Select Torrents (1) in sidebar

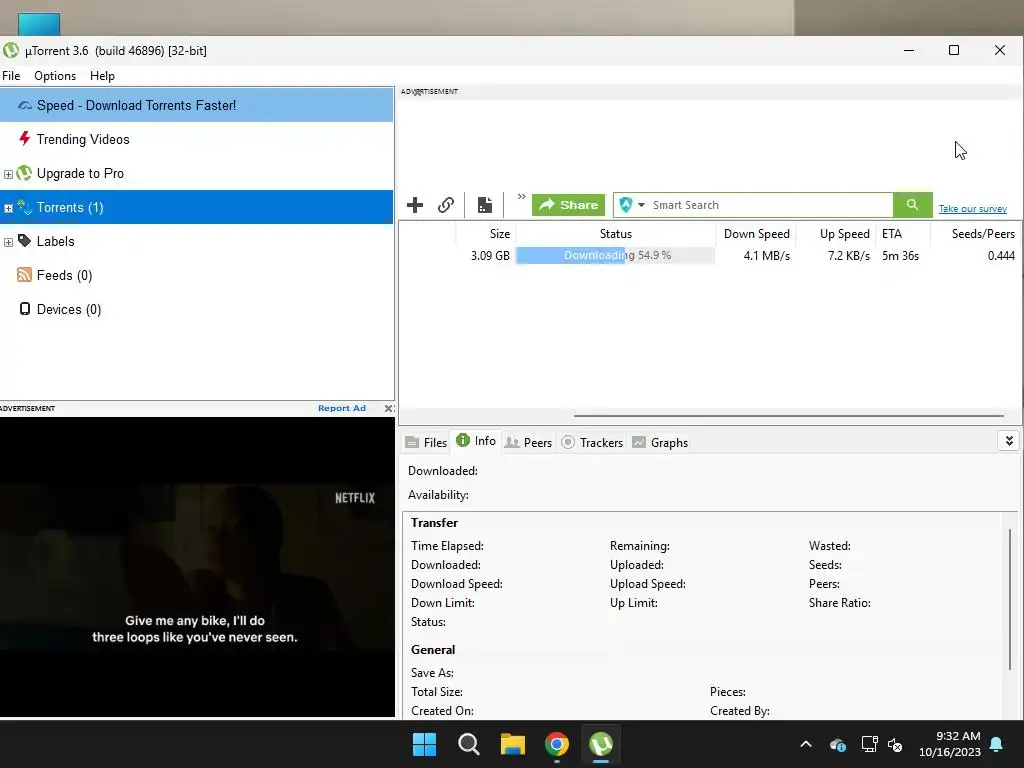197,207
